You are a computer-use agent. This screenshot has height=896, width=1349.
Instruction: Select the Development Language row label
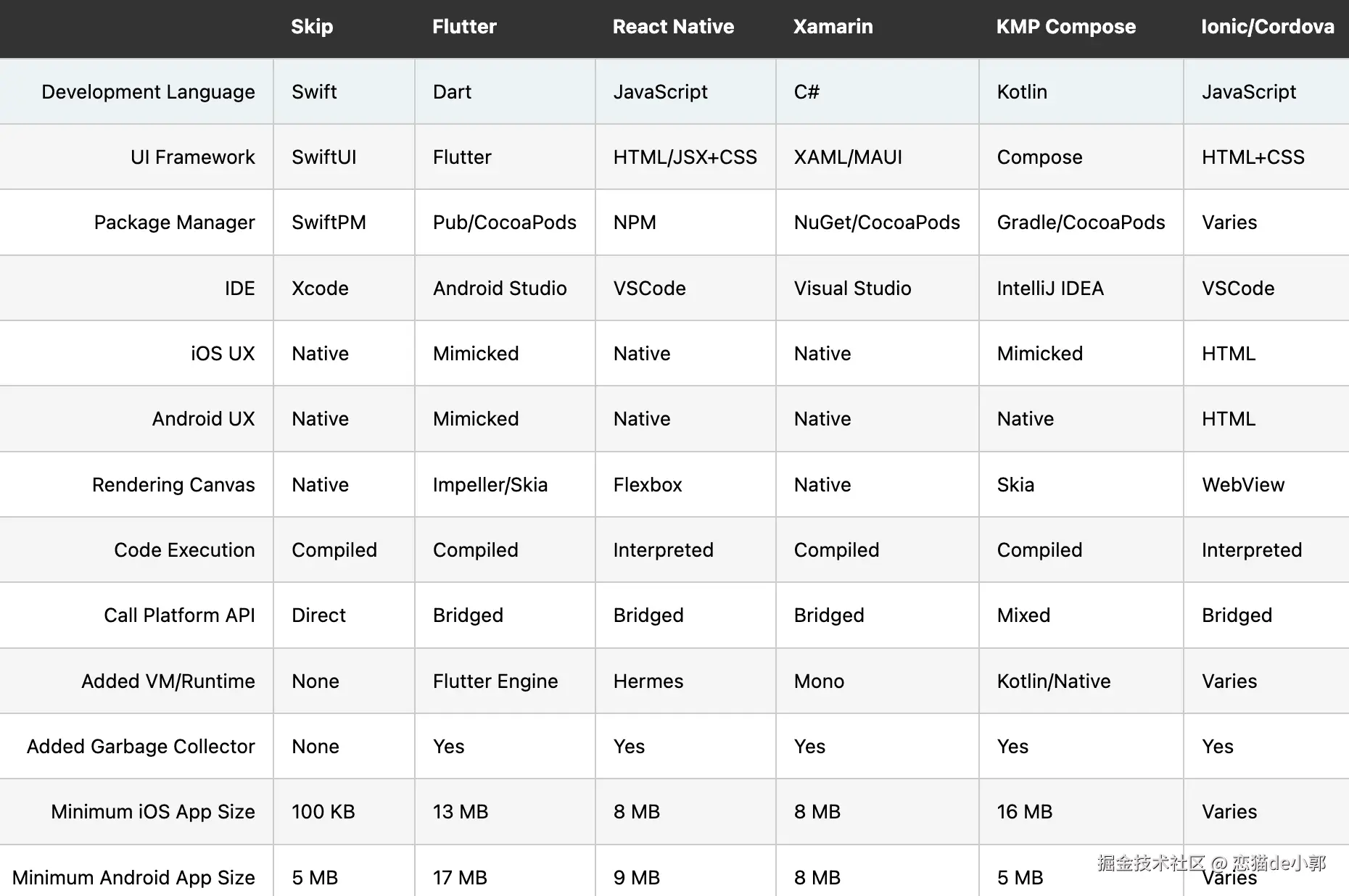pyautogui.click(x=148, y=92)
